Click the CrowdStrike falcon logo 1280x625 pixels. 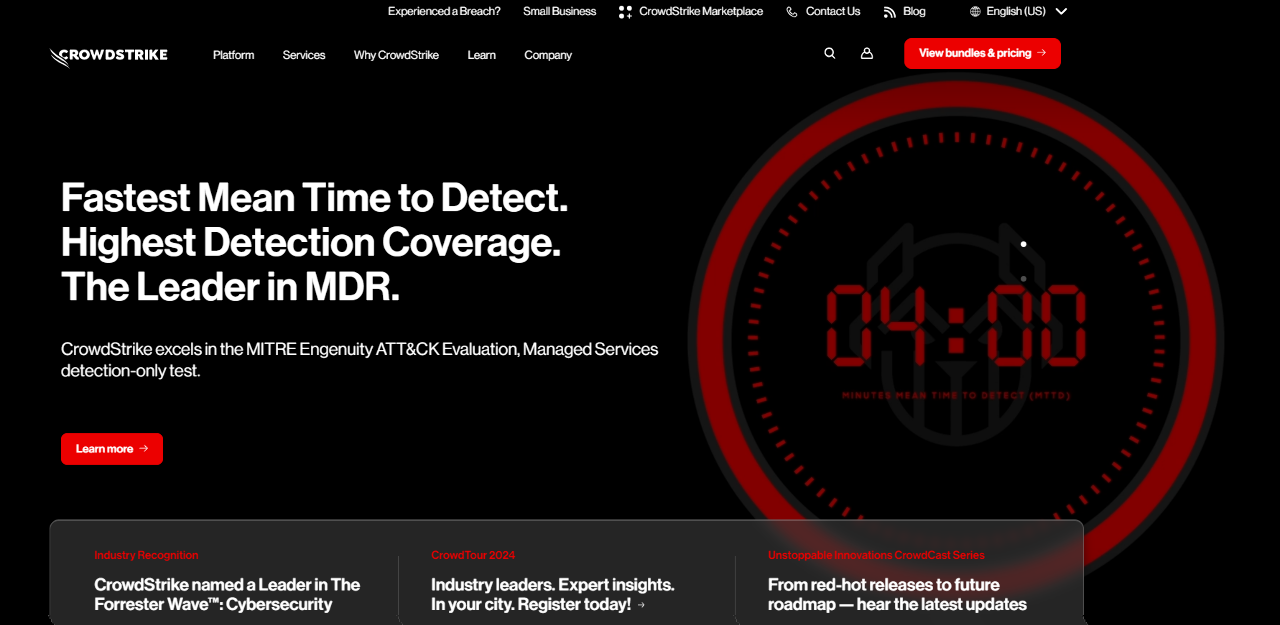[x=109, y=56]
